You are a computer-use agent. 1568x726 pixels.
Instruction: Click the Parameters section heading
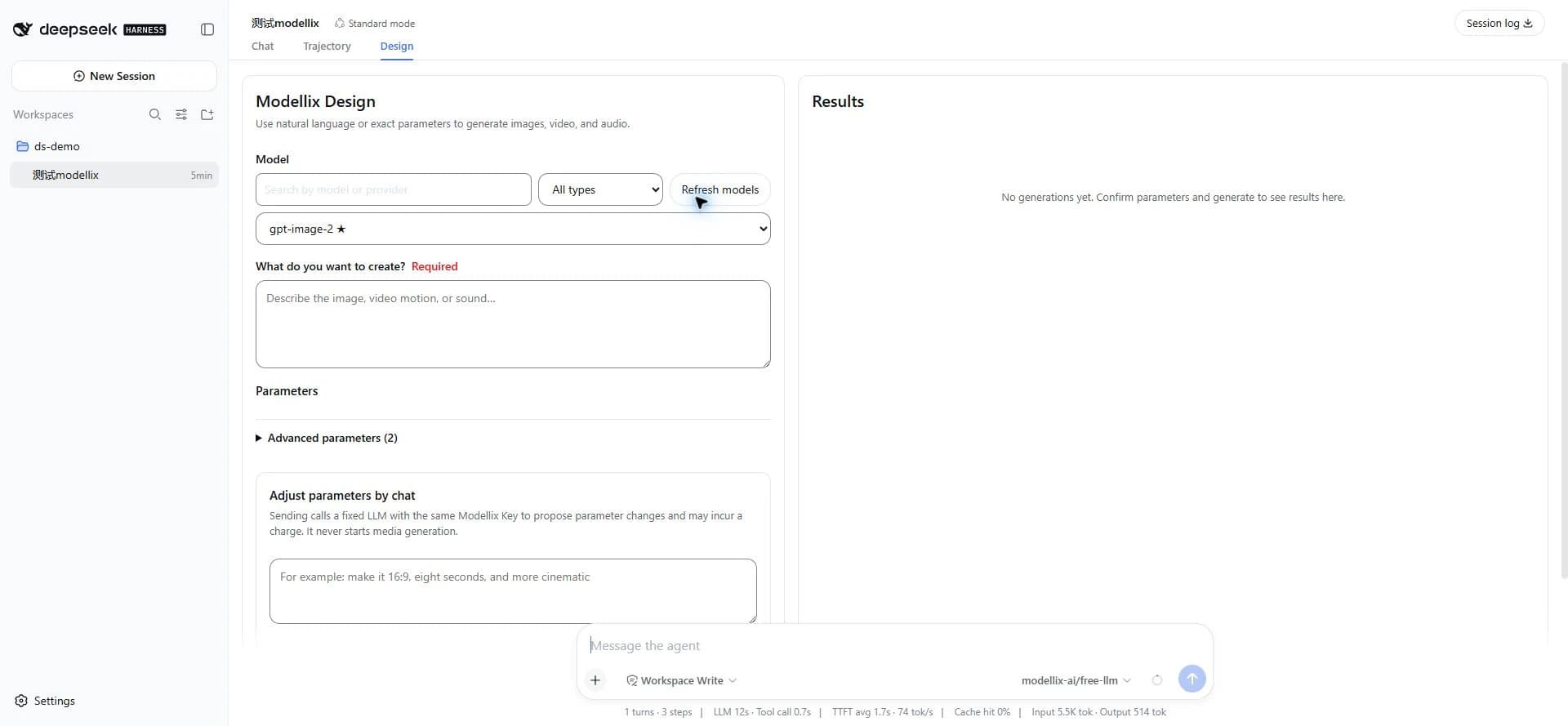287,391
